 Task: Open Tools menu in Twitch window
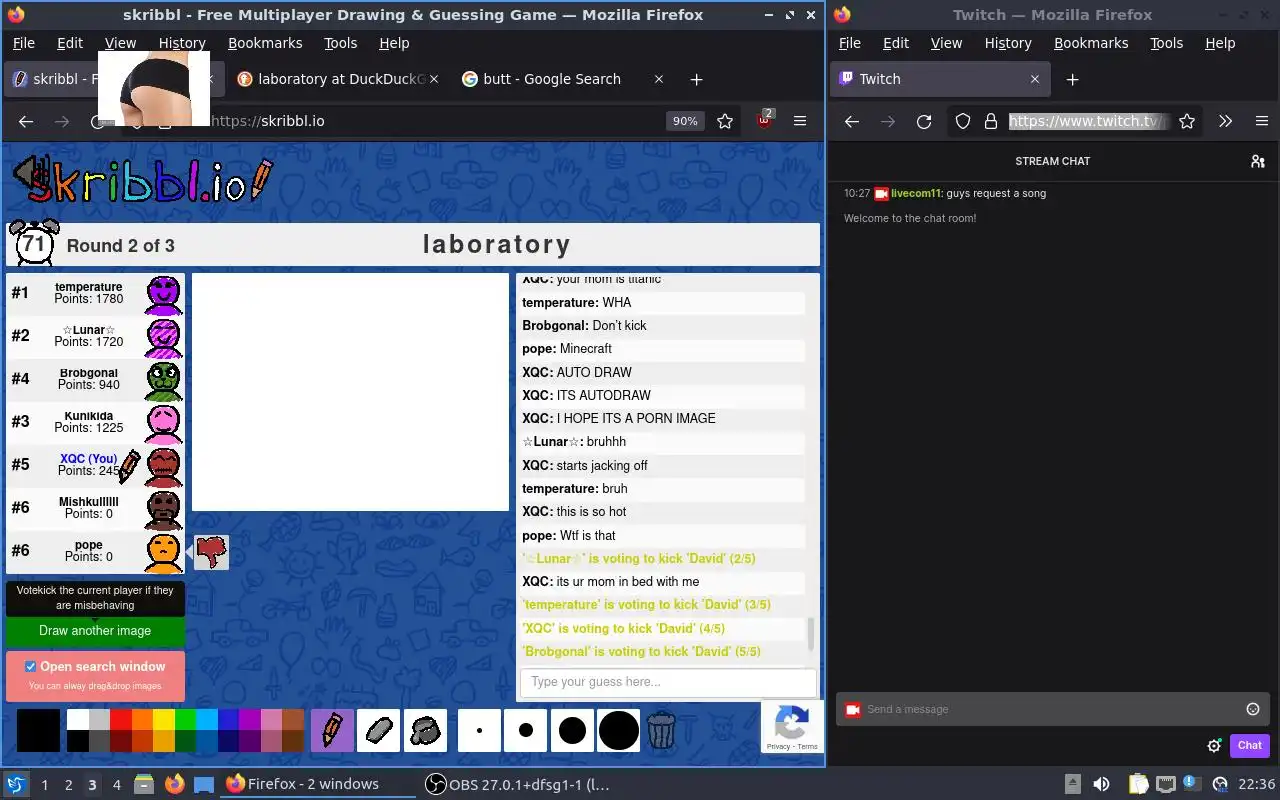click(x=1166, y=43)
